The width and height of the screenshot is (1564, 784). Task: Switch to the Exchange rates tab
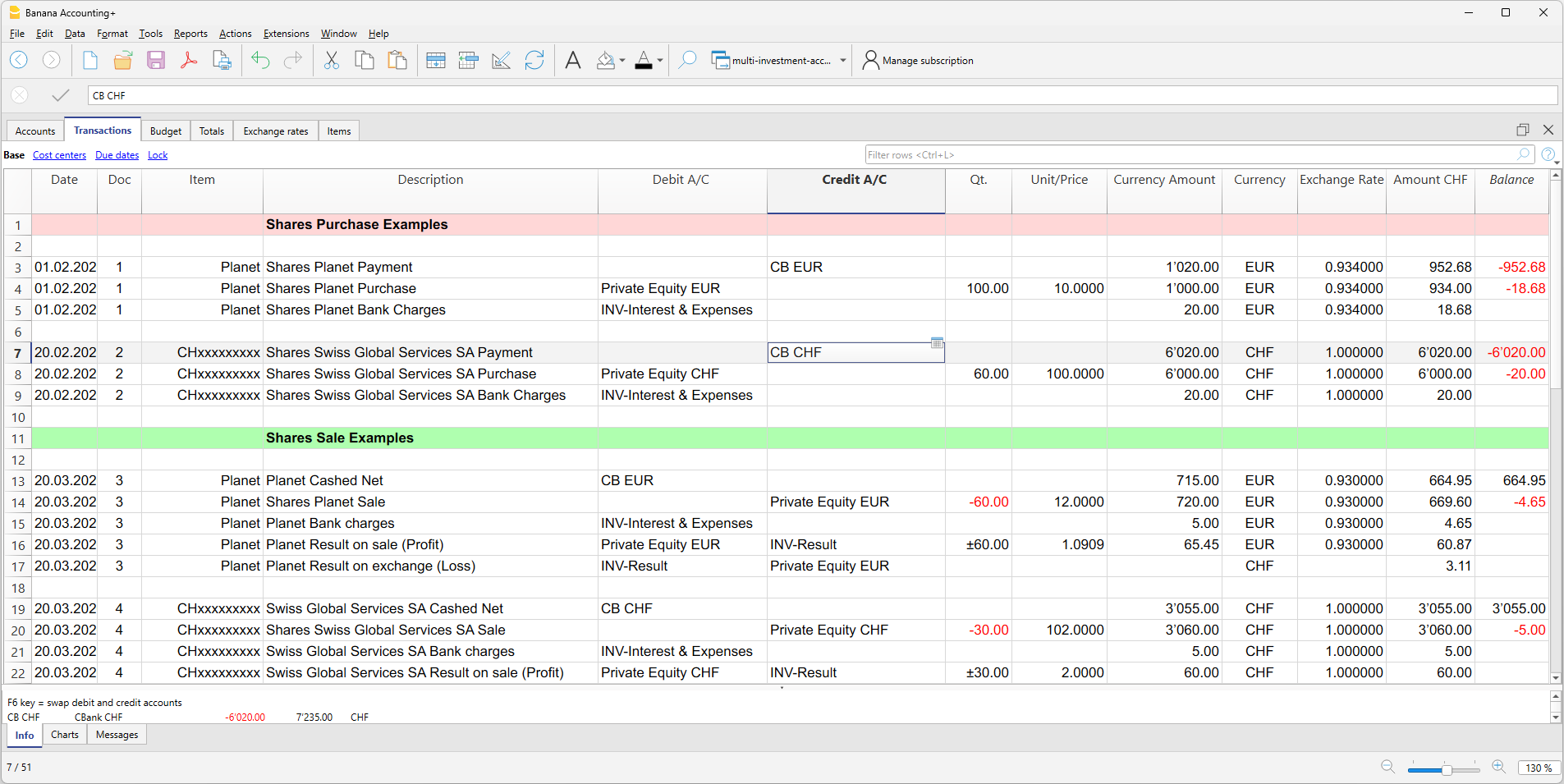tap(276, 131)
